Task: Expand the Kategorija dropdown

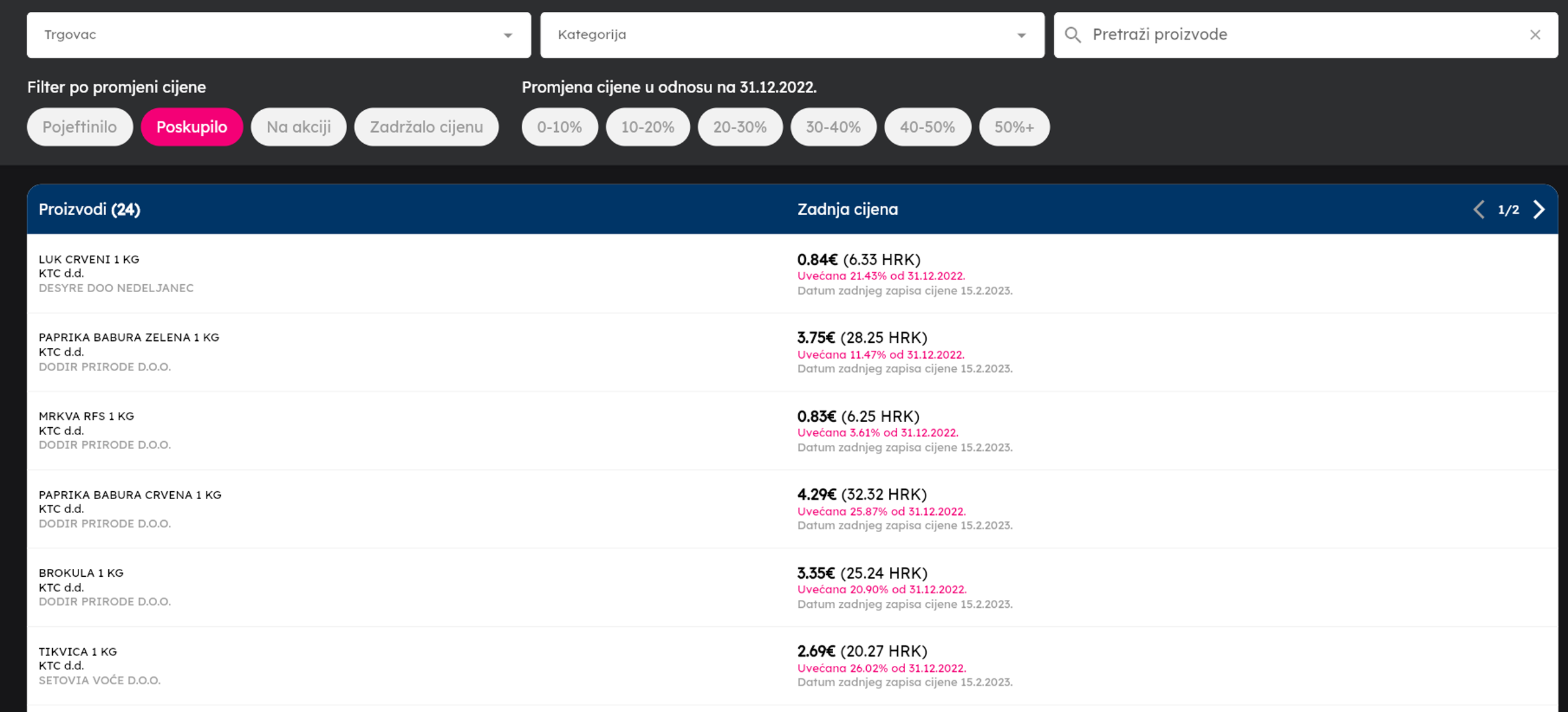Action: click(791, 35)
